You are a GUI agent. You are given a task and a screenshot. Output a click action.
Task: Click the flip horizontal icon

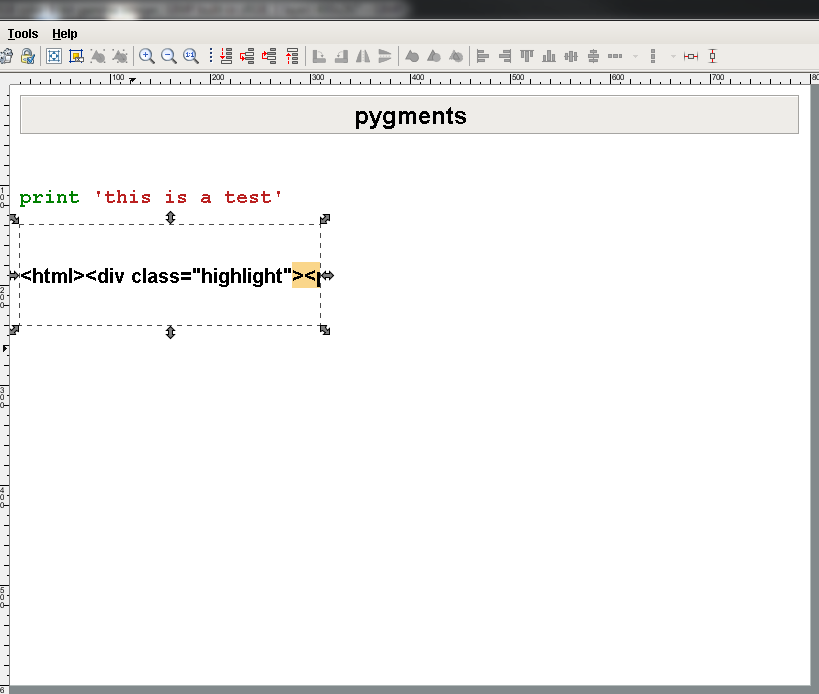[363, 56]
